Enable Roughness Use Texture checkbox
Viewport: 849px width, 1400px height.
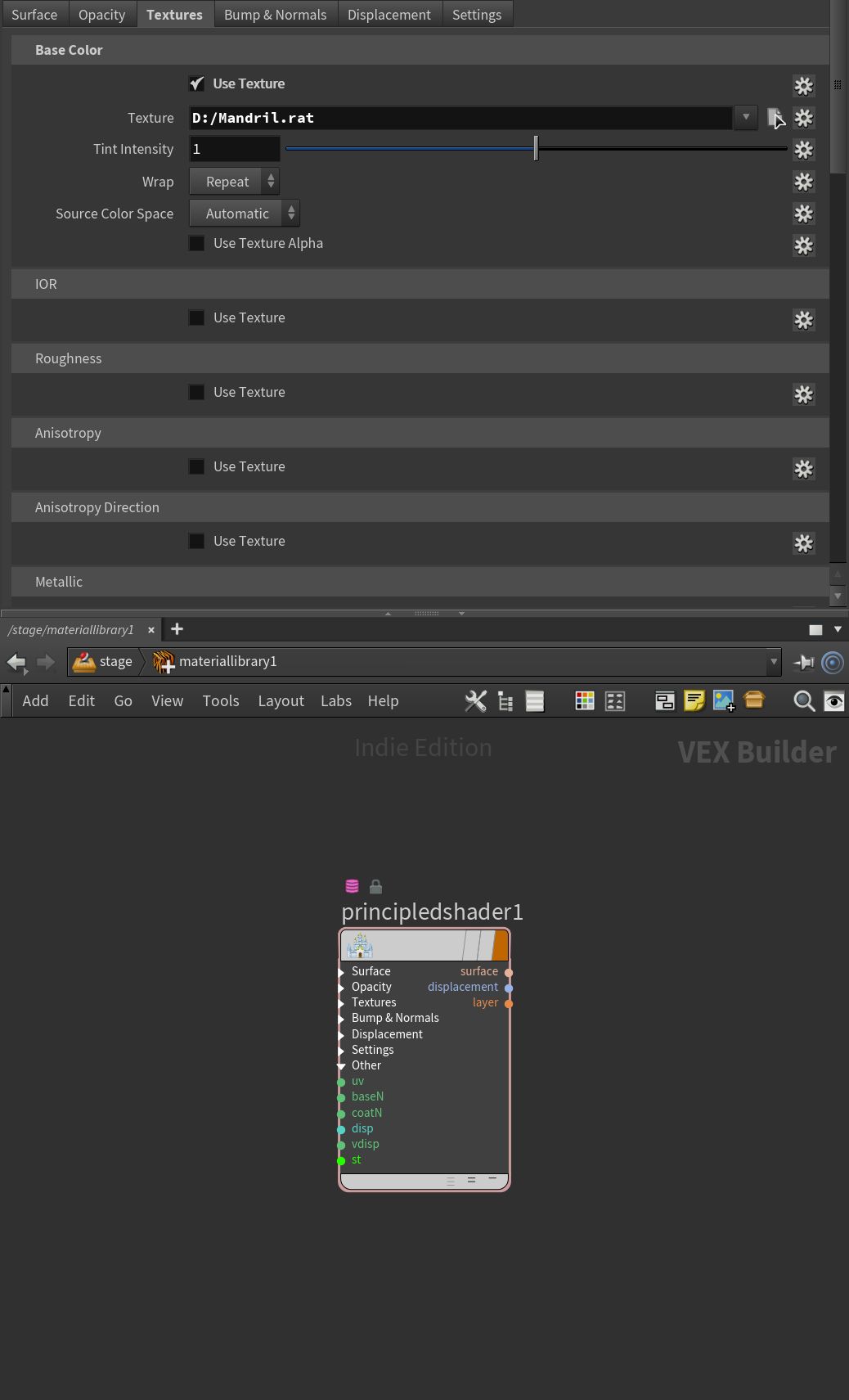pyautogui.click(x=196, y=392)
